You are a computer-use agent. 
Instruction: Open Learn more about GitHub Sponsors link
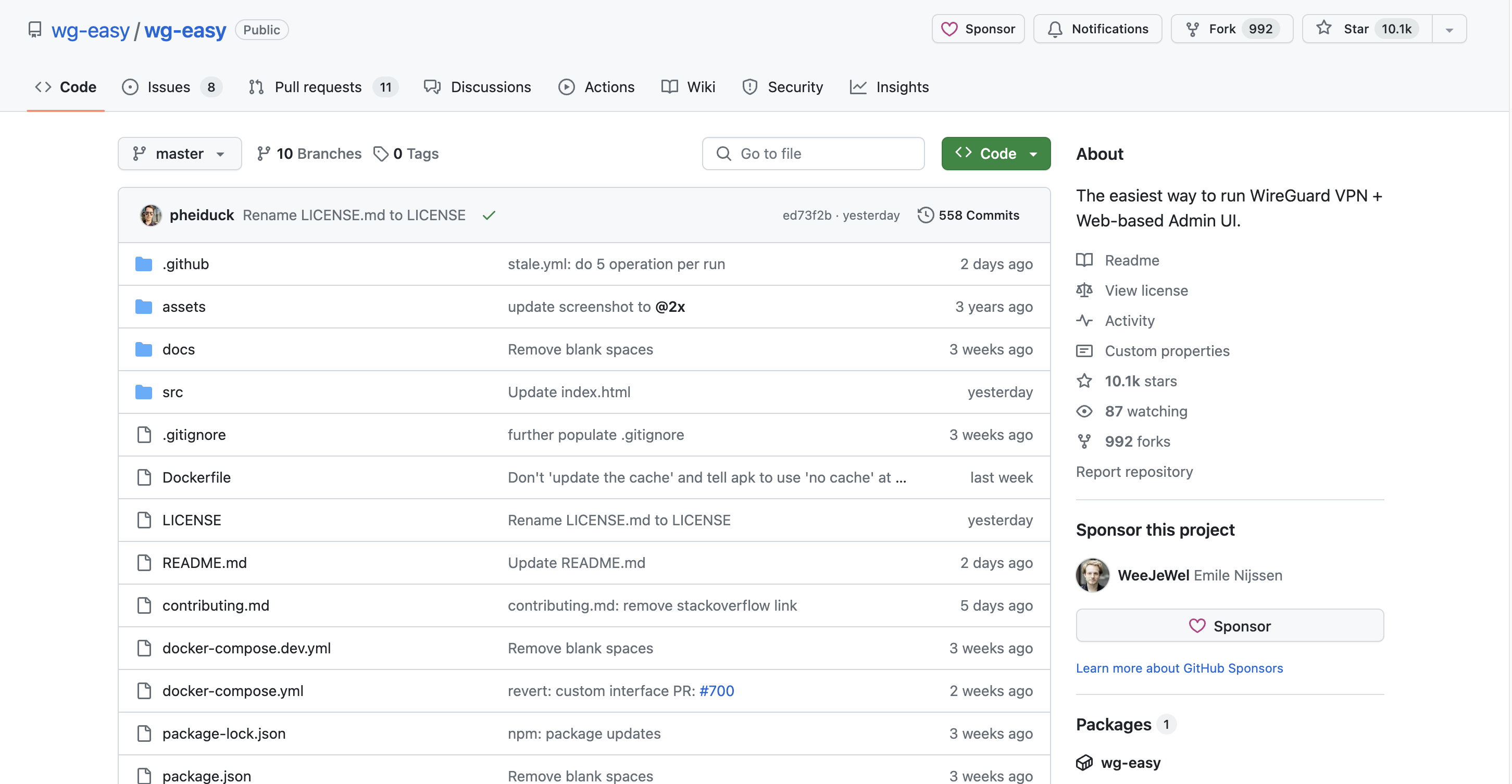coord(1179,668)
